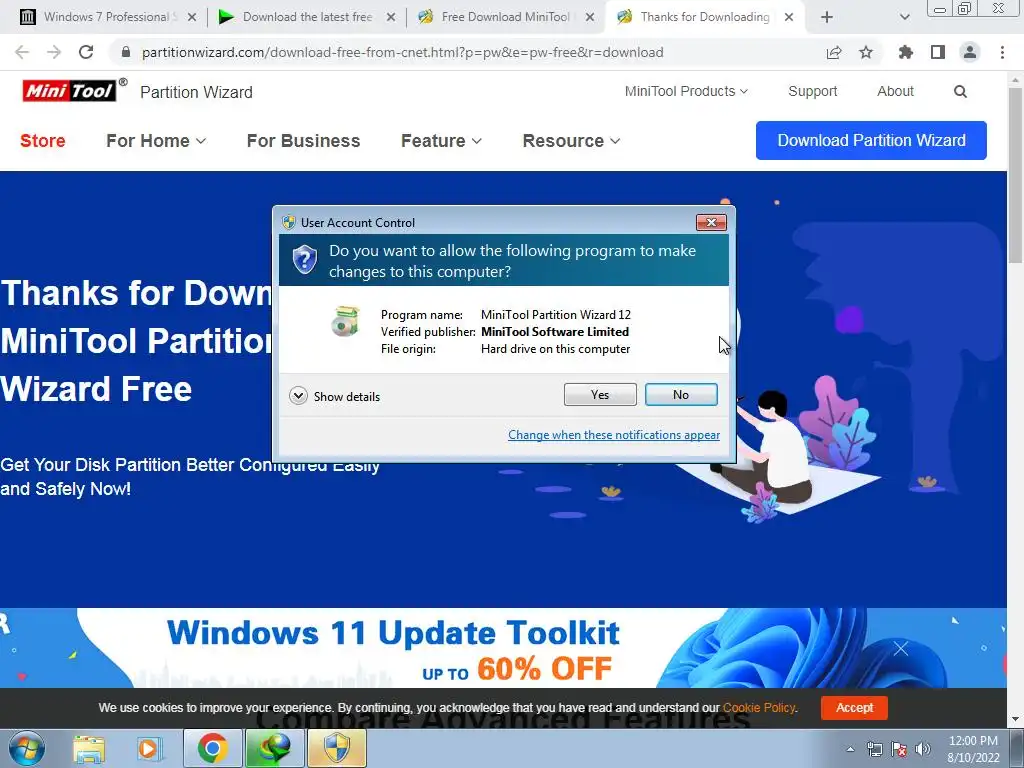Viewport: 1024px width, 768px height.
Task: Click the Chrome taskbar icon
Action: tap(212, 748)
